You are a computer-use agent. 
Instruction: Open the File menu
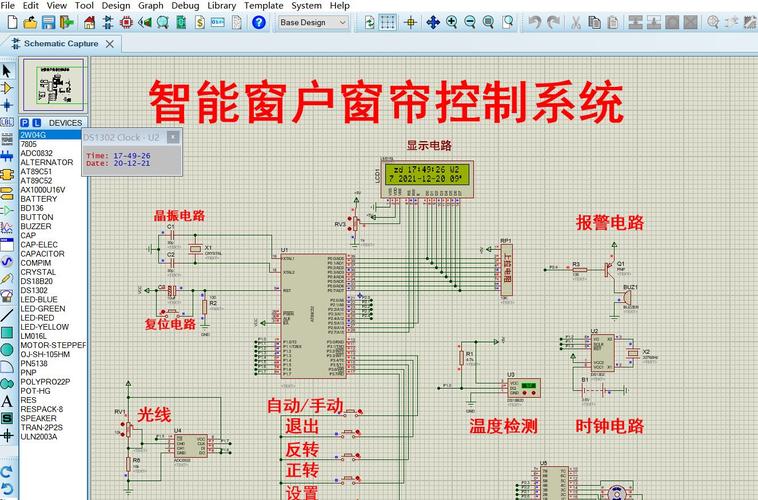8,6
